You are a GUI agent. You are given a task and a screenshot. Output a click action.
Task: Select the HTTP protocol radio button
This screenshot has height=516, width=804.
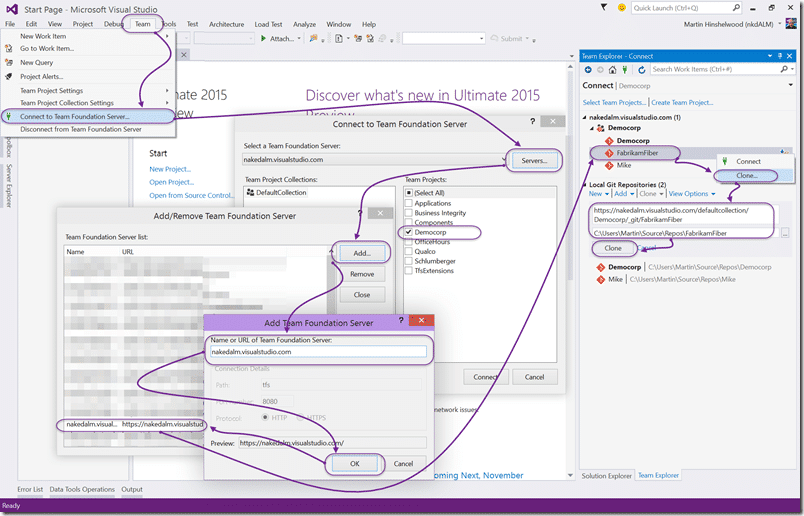(265, 418)
